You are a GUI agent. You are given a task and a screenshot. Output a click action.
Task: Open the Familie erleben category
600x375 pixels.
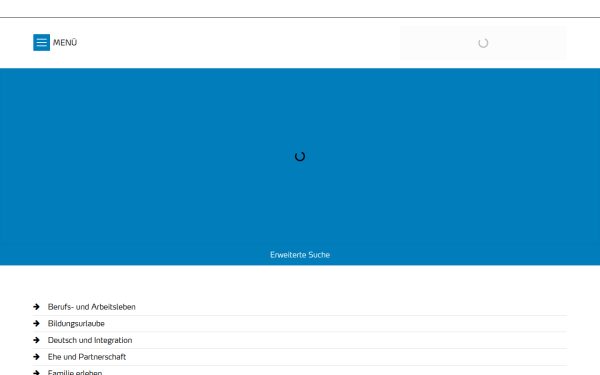coord(75,372)
